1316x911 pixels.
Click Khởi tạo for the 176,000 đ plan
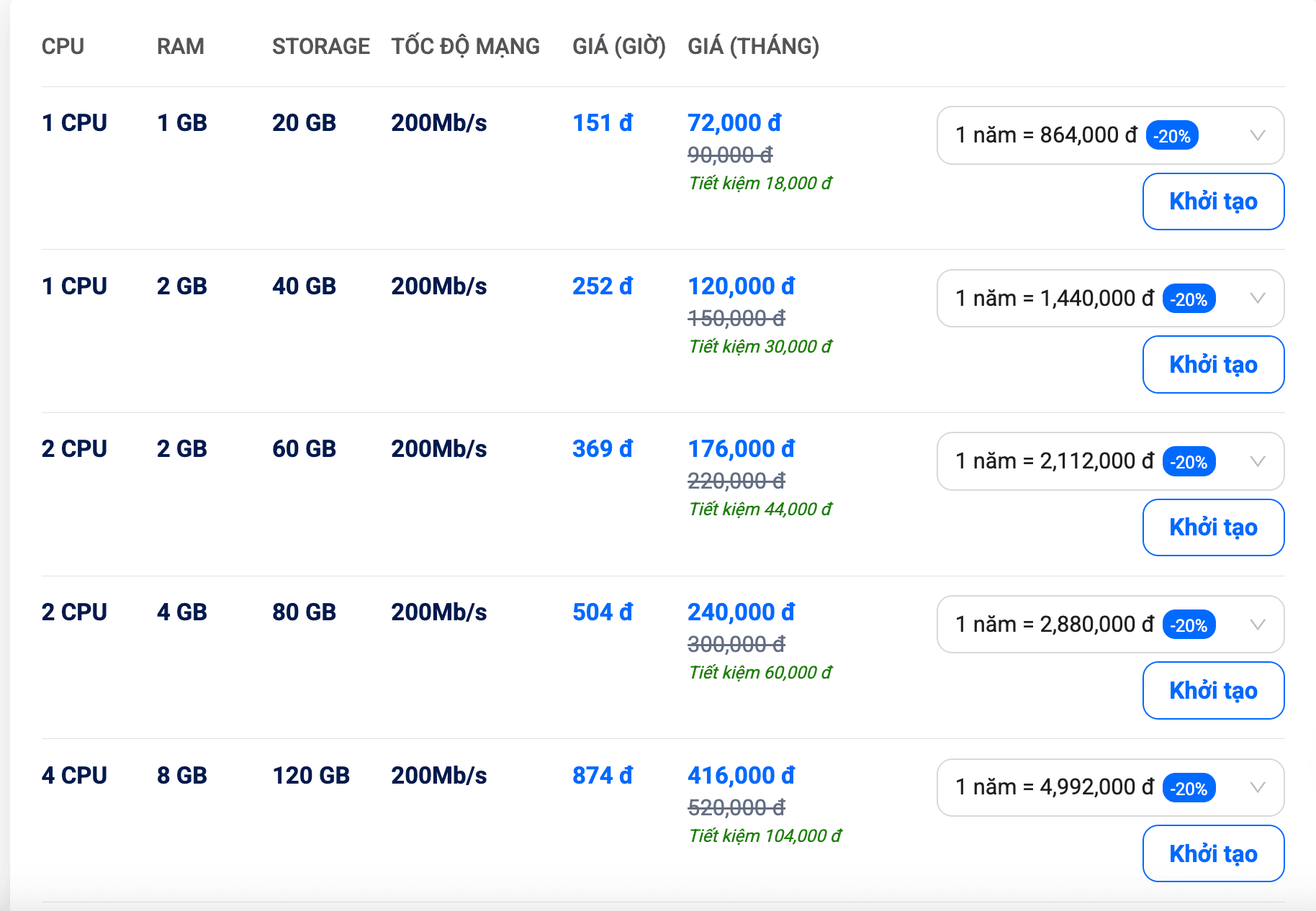coord(1213,527)
